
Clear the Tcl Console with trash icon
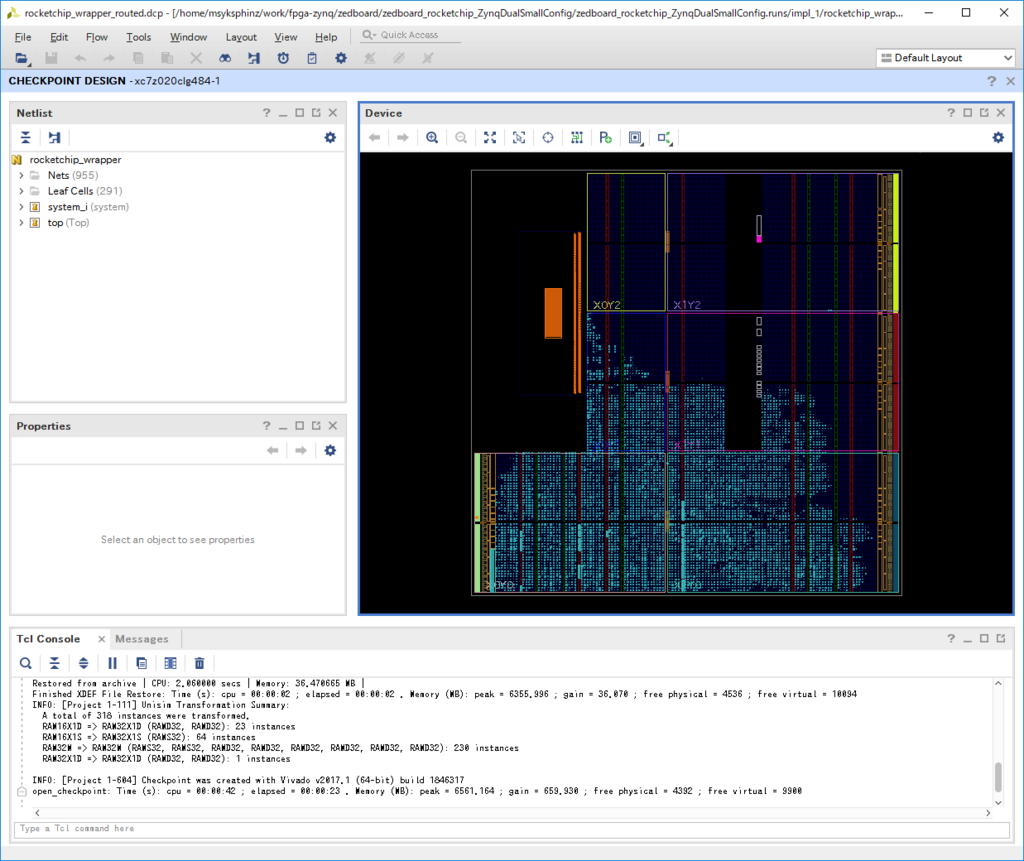click(x=200, y=663)
